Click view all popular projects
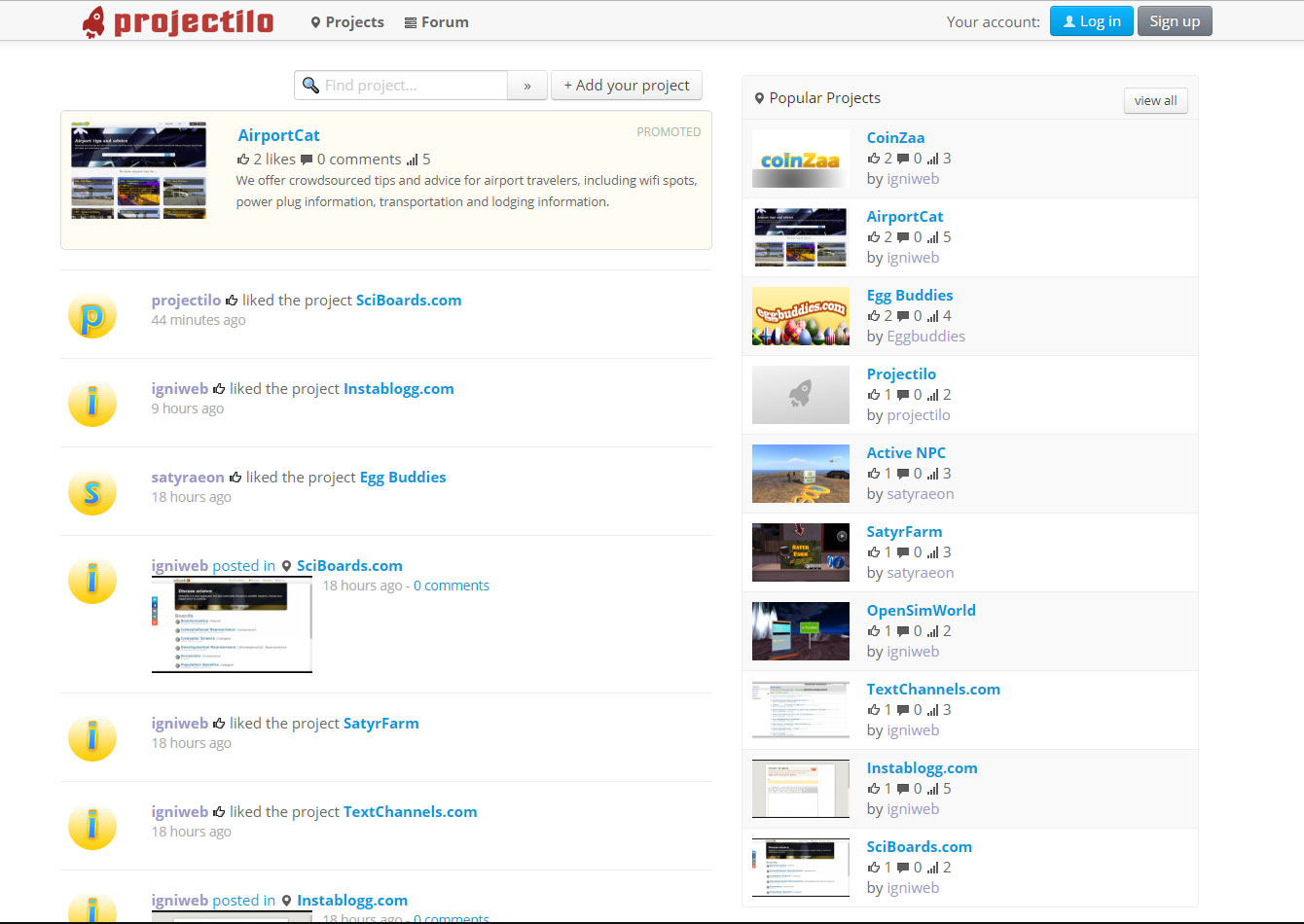 click(1155, 100)
